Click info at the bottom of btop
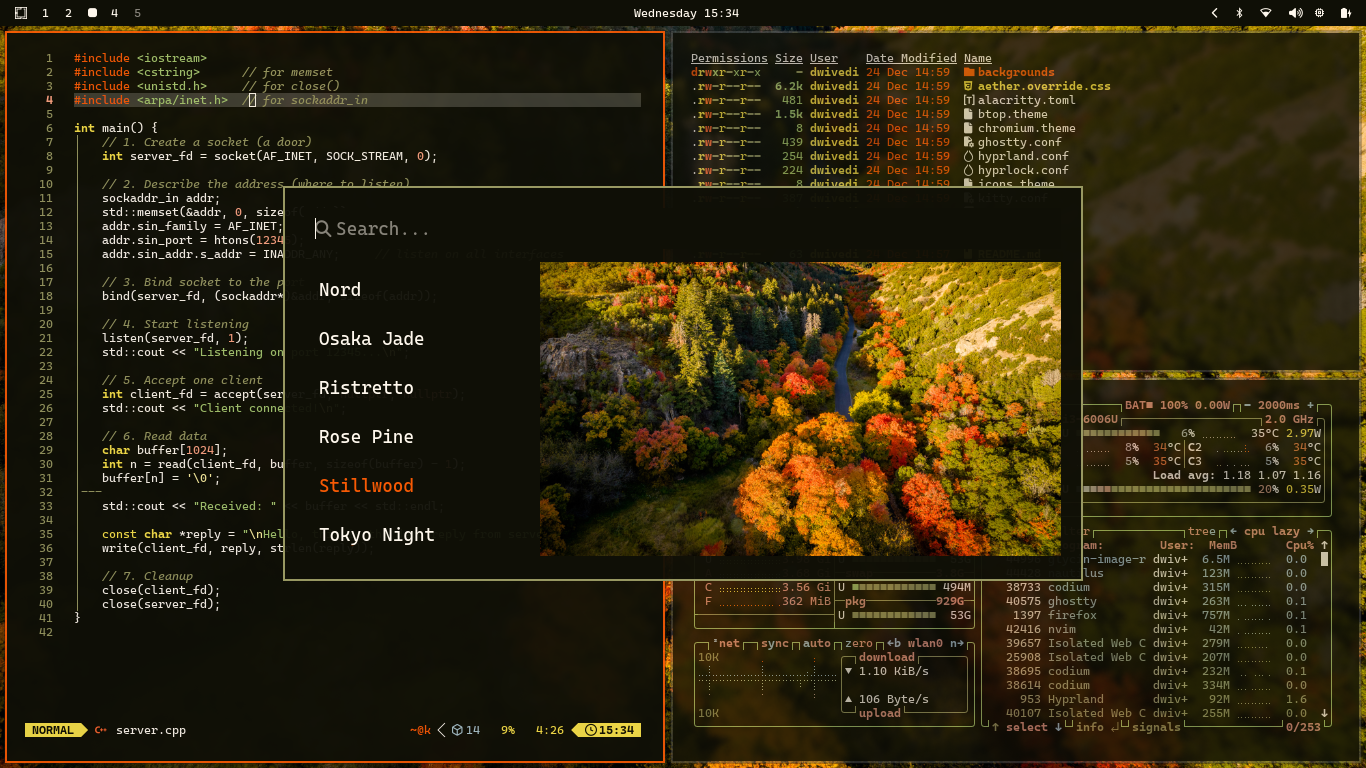Image resolution: width=1366 pixels, height=768 pixels. [1089, 727]
